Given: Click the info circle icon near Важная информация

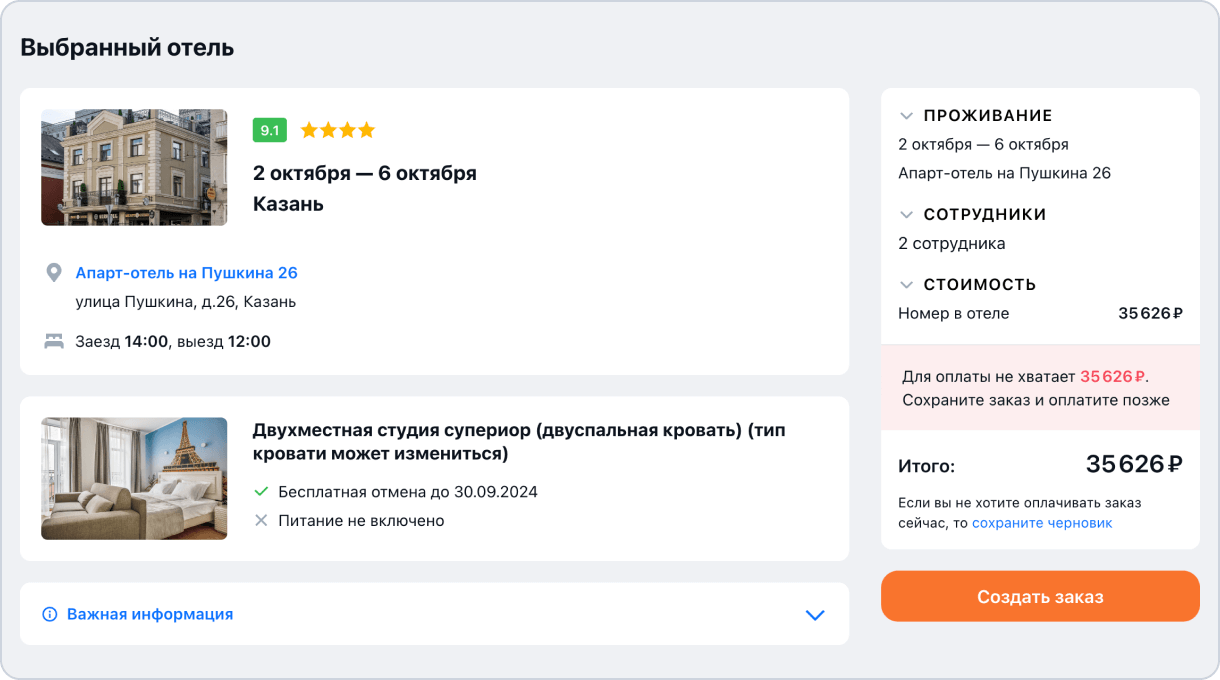Looking at the screenshot, I should [49, 614].
